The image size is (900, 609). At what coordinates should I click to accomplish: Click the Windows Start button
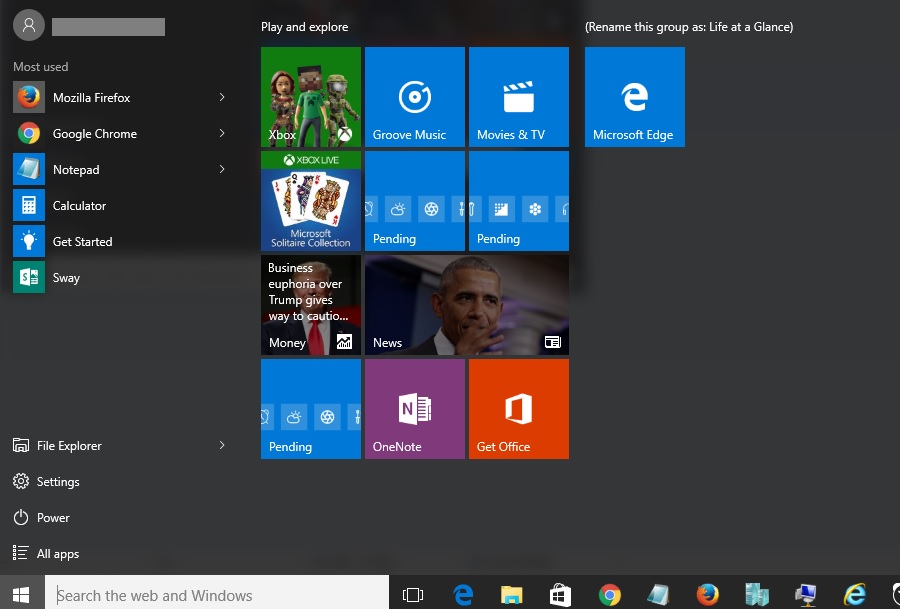[22, 595]
